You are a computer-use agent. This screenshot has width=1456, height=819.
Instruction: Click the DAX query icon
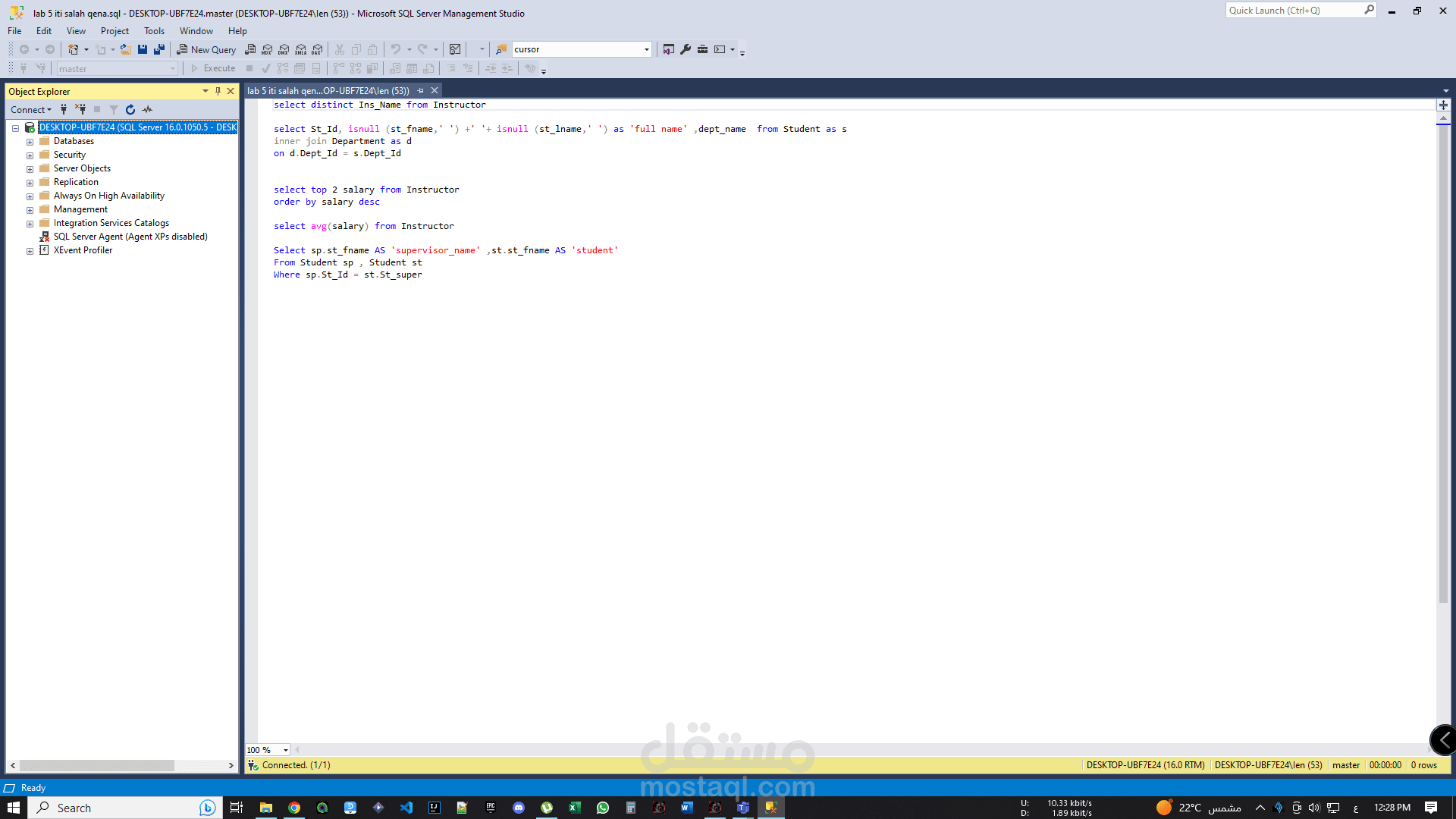point(318,49)
